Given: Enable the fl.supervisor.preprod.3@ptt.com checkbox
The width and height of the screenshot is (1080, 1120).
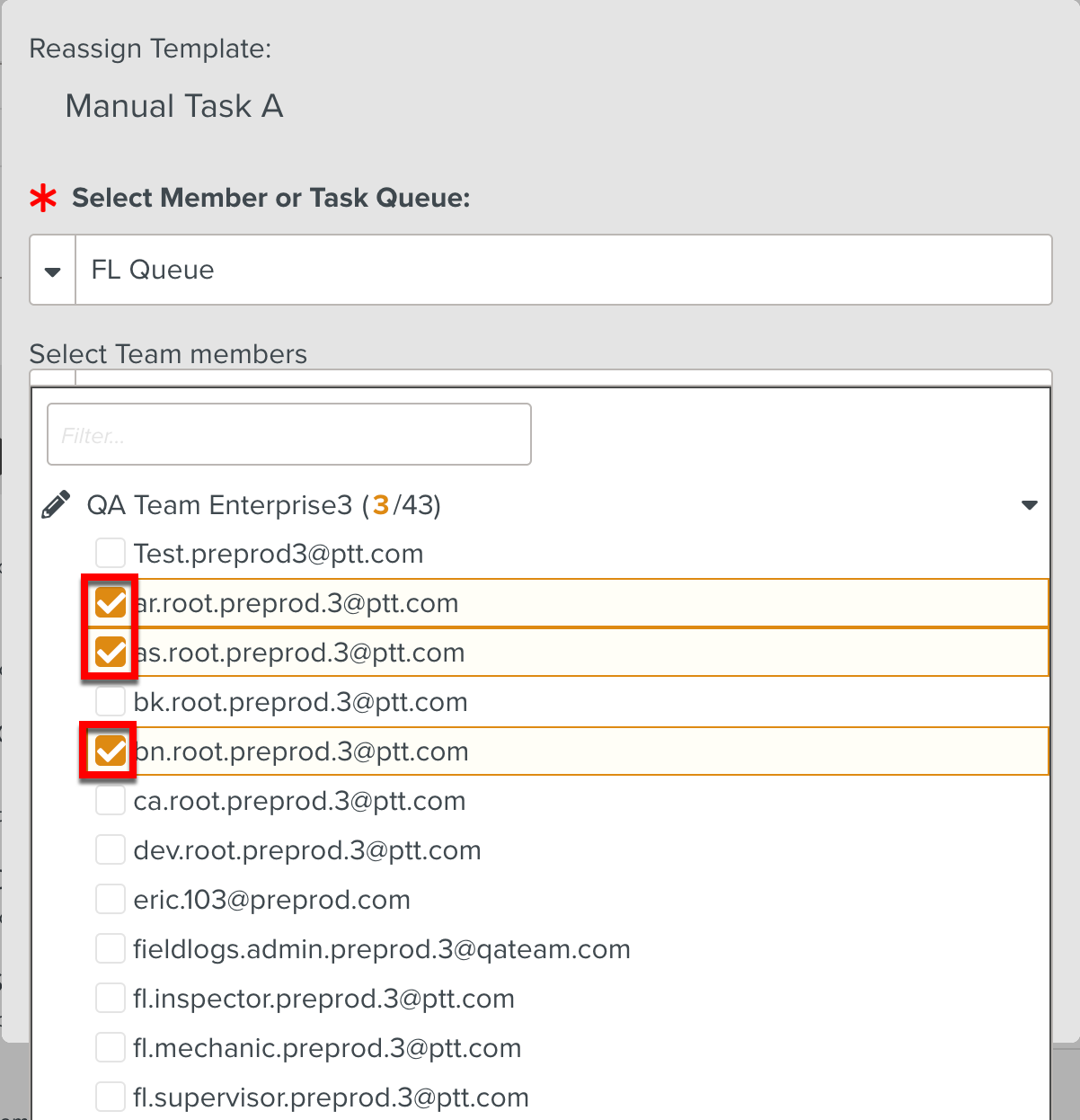Looking at the screenshot, I should pyautogui.click(x=111, y=1098).
